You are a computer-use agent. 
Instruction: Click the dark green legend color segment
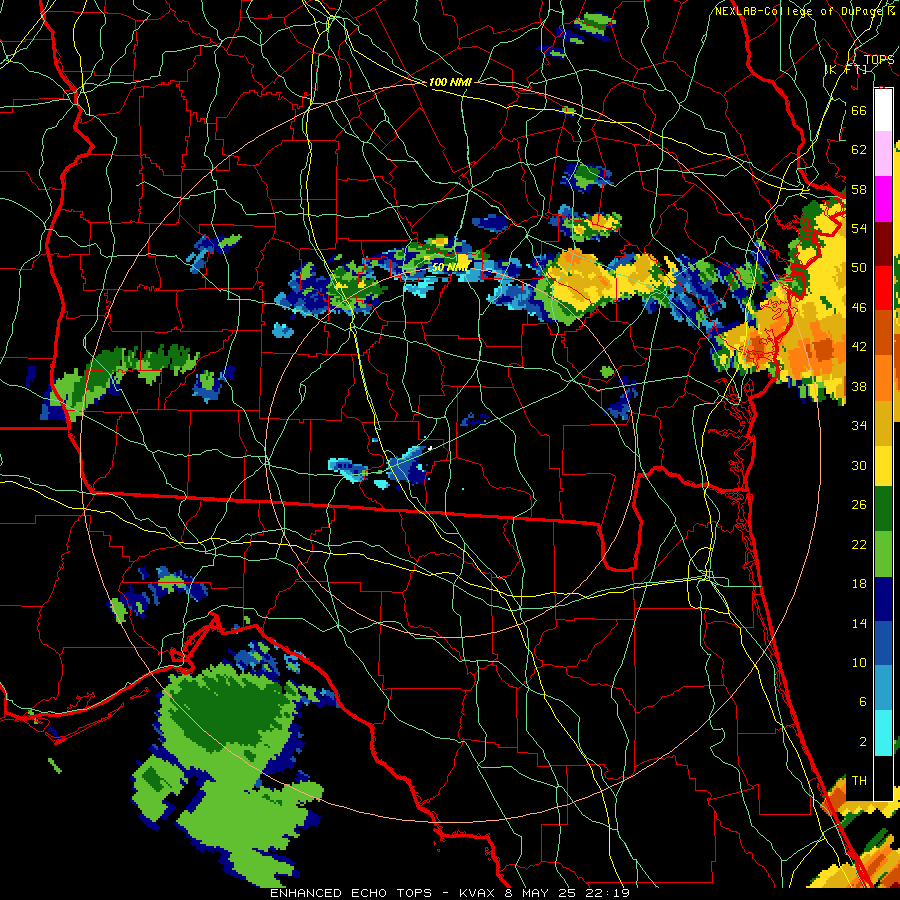(883, 509)
